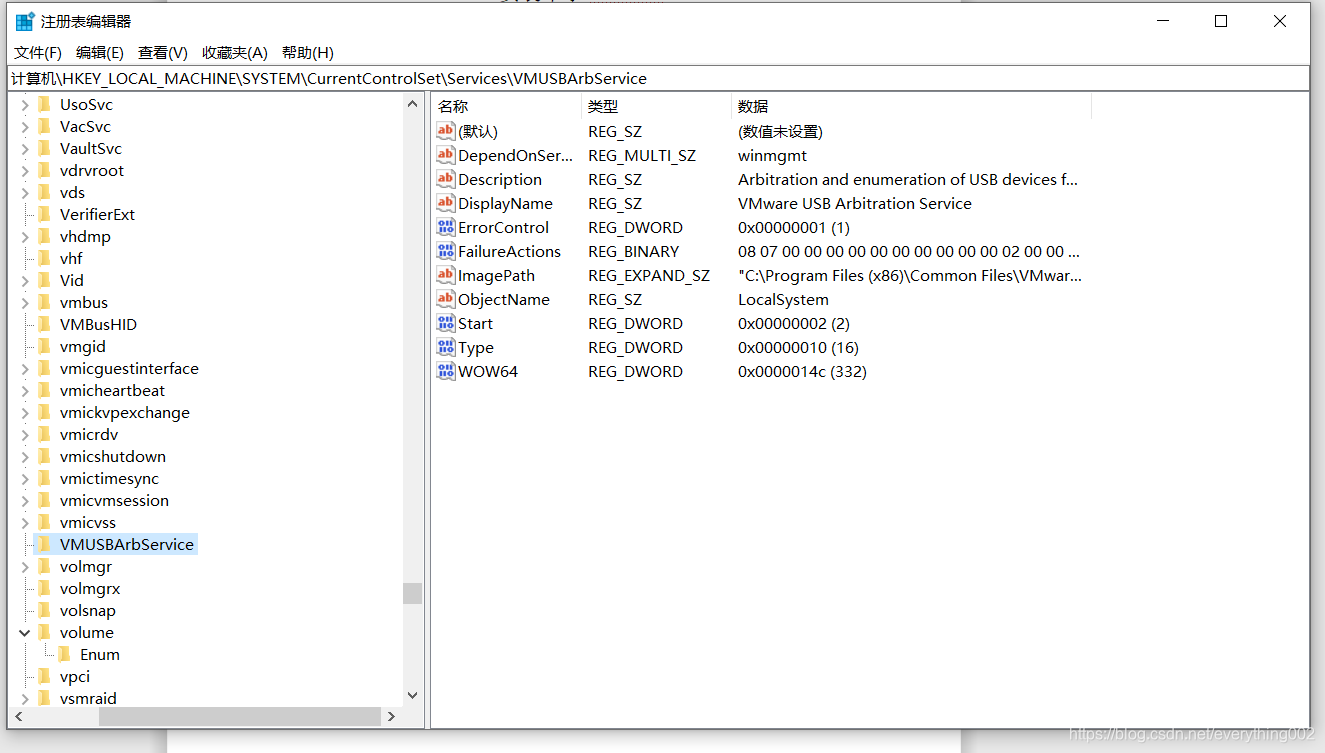Click the string icon of the Description value
Viewport: 1325px width, 753px height.
(446, 179)
